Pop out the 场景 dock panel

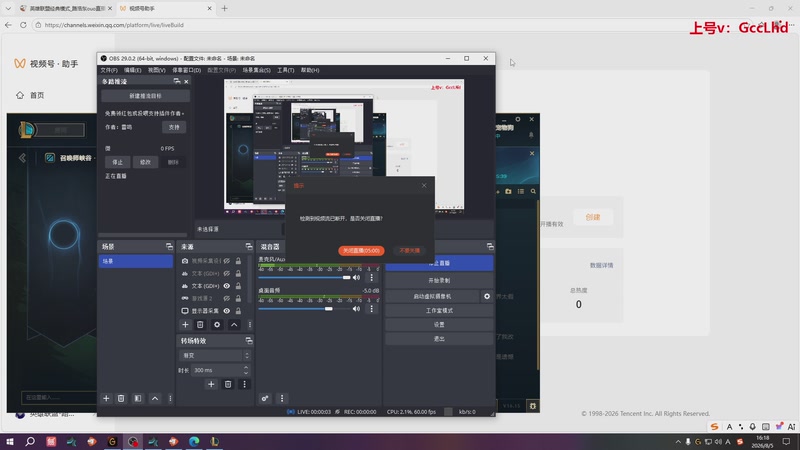click(x=169, y=246)
